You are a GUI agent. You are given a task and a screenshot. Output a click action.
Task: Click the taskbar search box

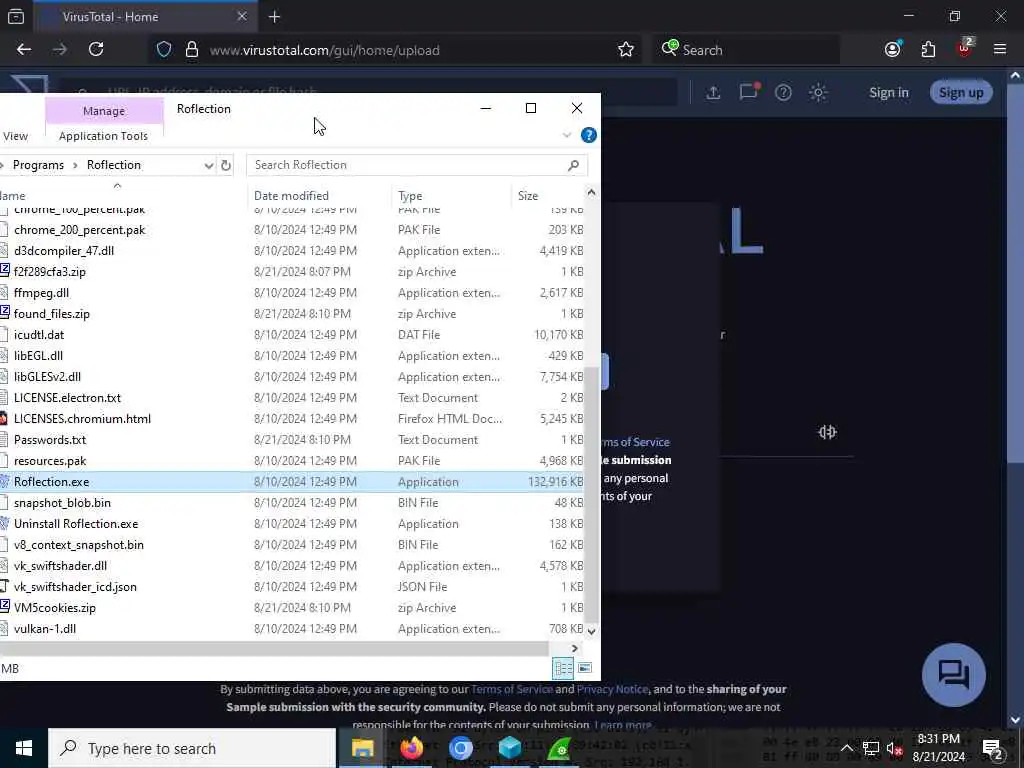click(192, 748)
